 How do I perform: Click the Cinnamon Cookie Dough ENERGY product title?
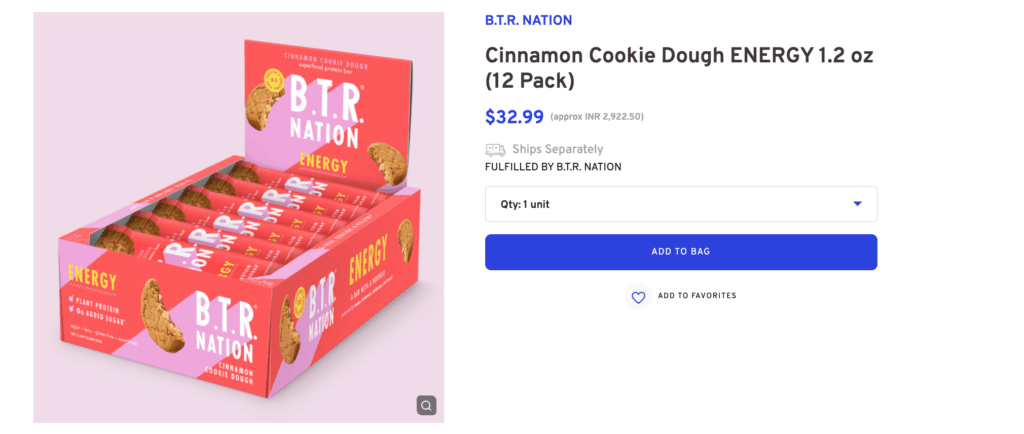[x=679, y=68]
